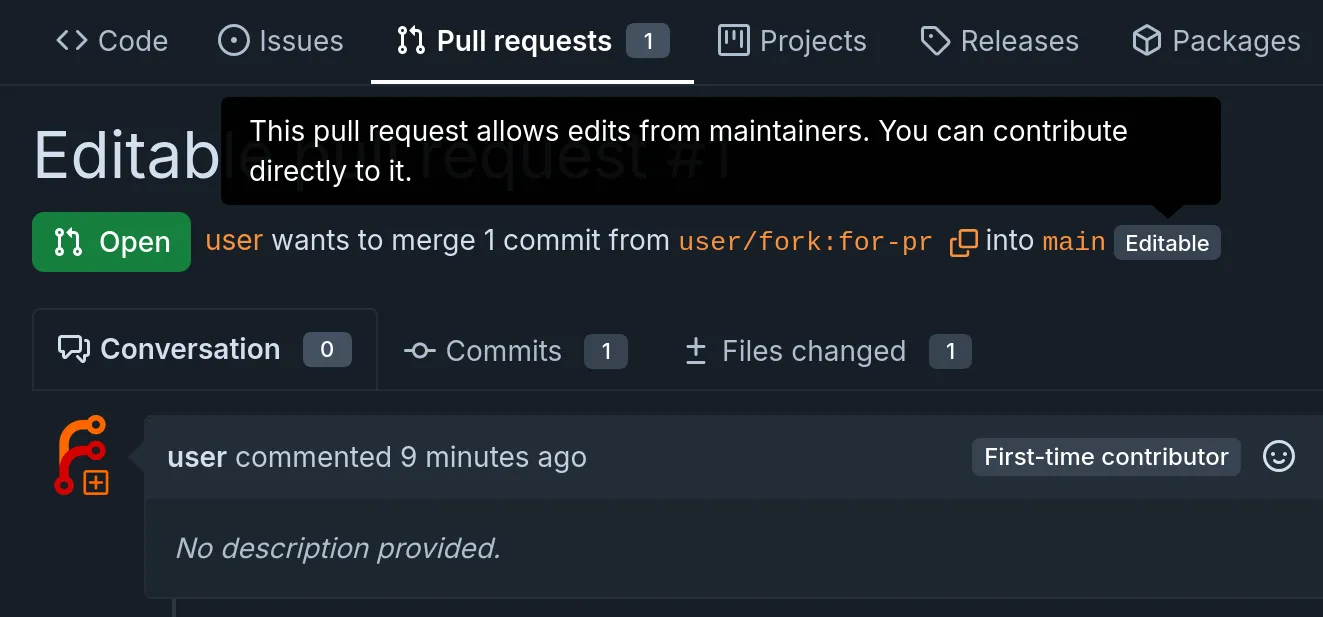
Task: Click the main branch link
Action: pyautogui.click(x=1073, y=240)
